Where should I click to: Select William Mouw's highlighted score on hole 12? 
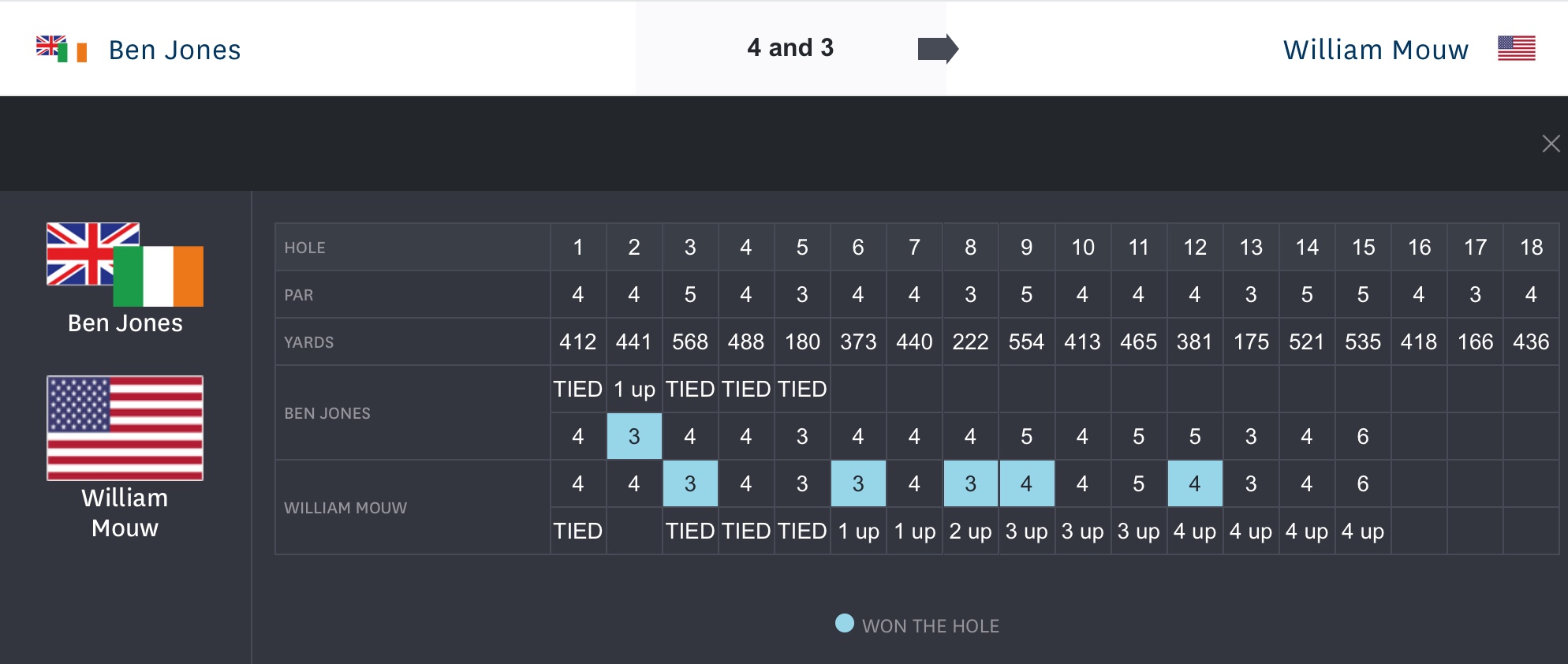pyautogui.click(x=1195, y=483)
